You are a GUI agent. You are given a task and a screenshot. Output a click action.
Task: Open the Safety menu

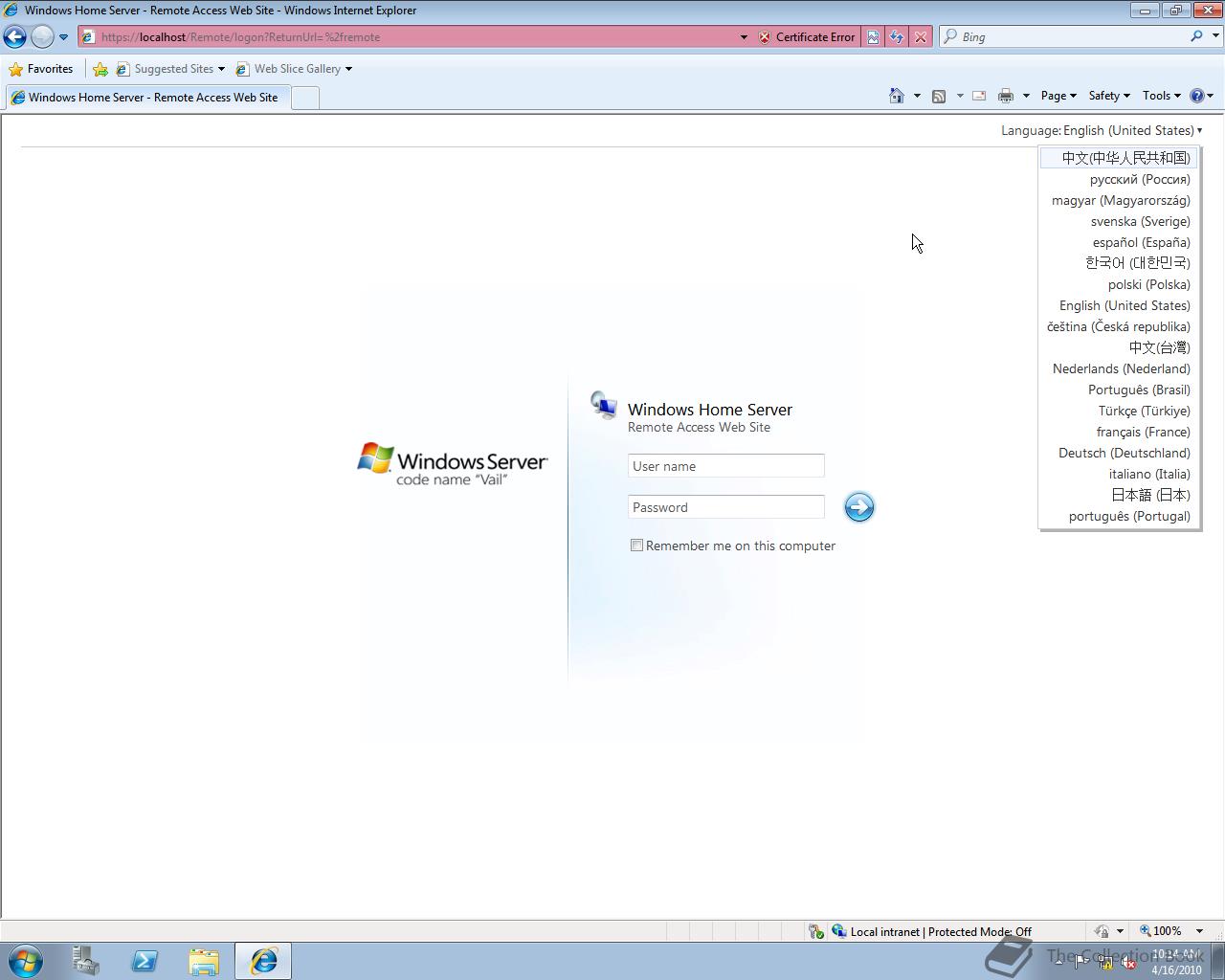click(x=1109, y=96)
